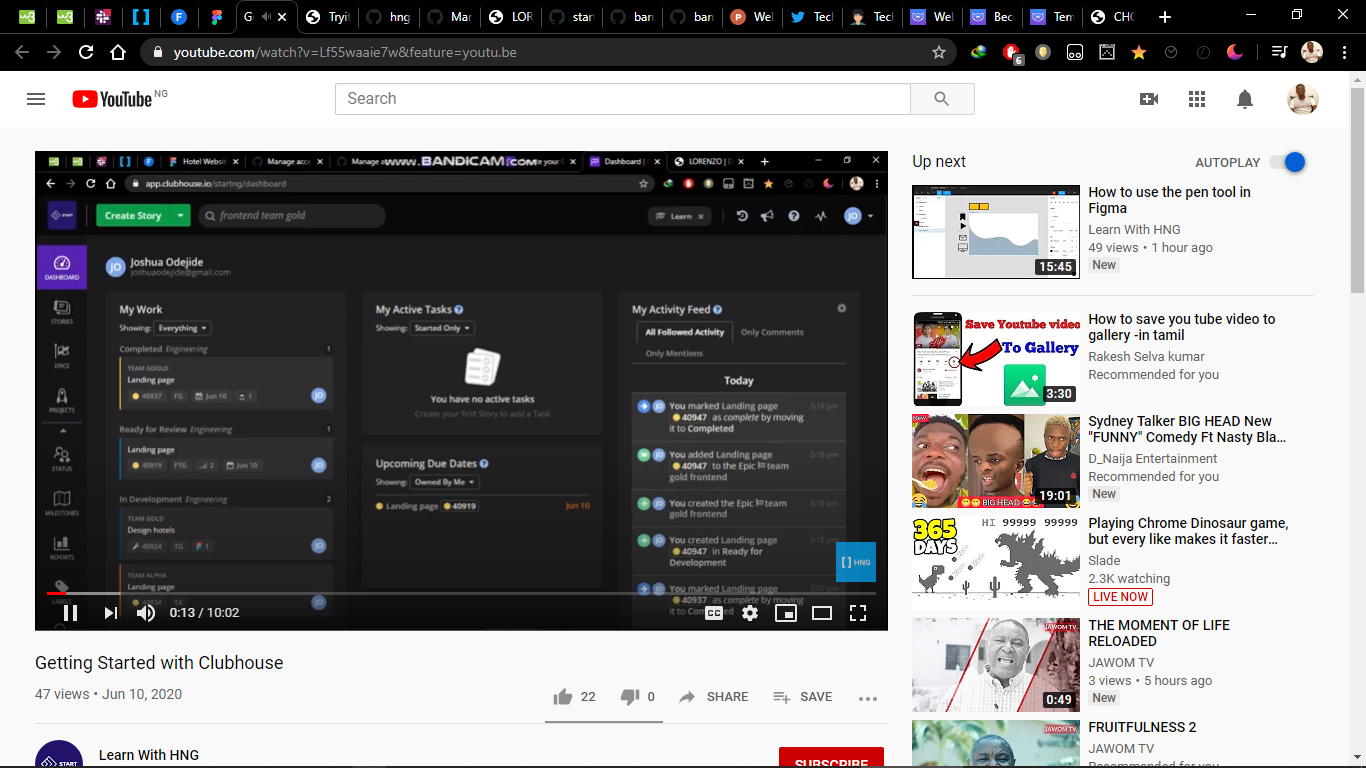Click the video upload camera icon
The height and width of the screenshot is (768, 1366).
click(1148, 98)
